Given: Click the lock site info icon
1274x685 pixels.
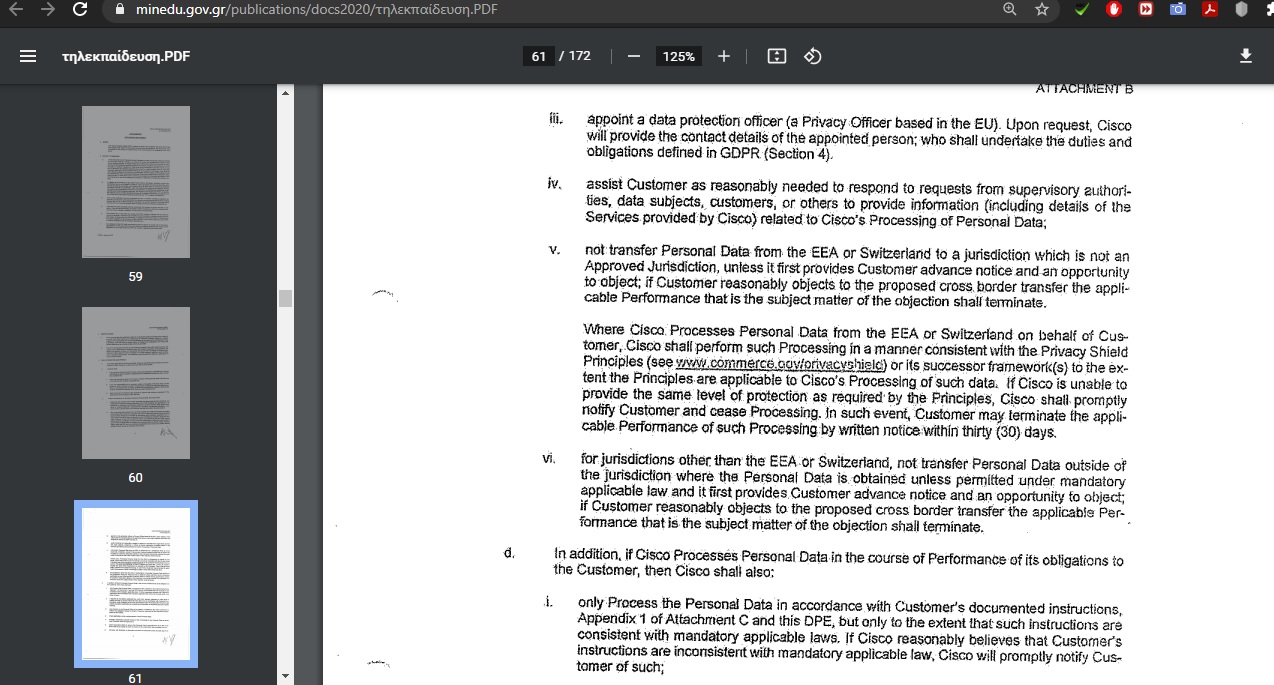Looking at the screenshot, I should tap(119, 10).
